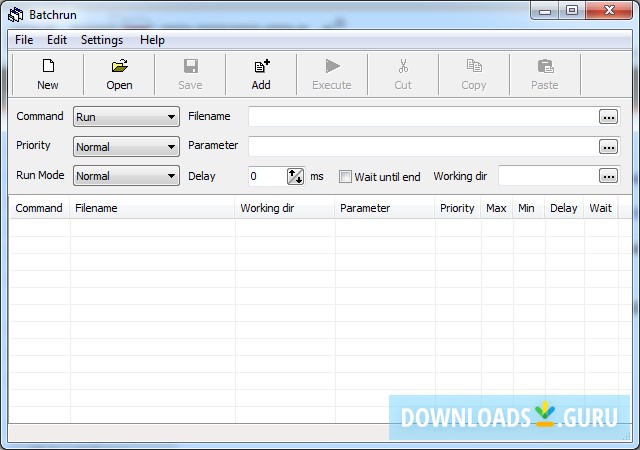This screenshot has width=640, height=450.
Task: Close the Batchrun window
Action: coord(609,11)
